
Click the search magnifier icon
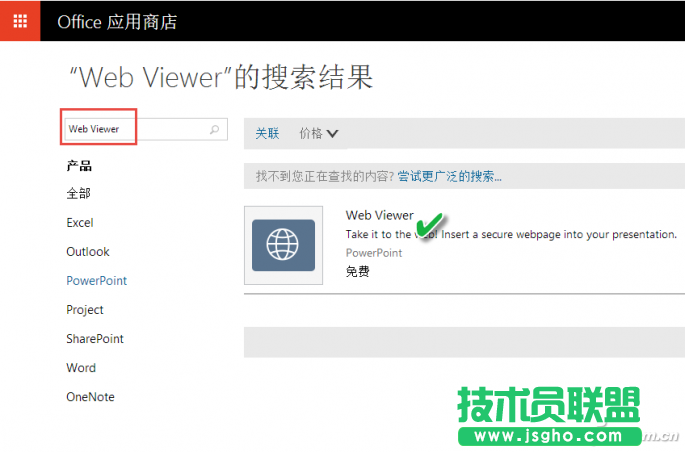[214, 129]
